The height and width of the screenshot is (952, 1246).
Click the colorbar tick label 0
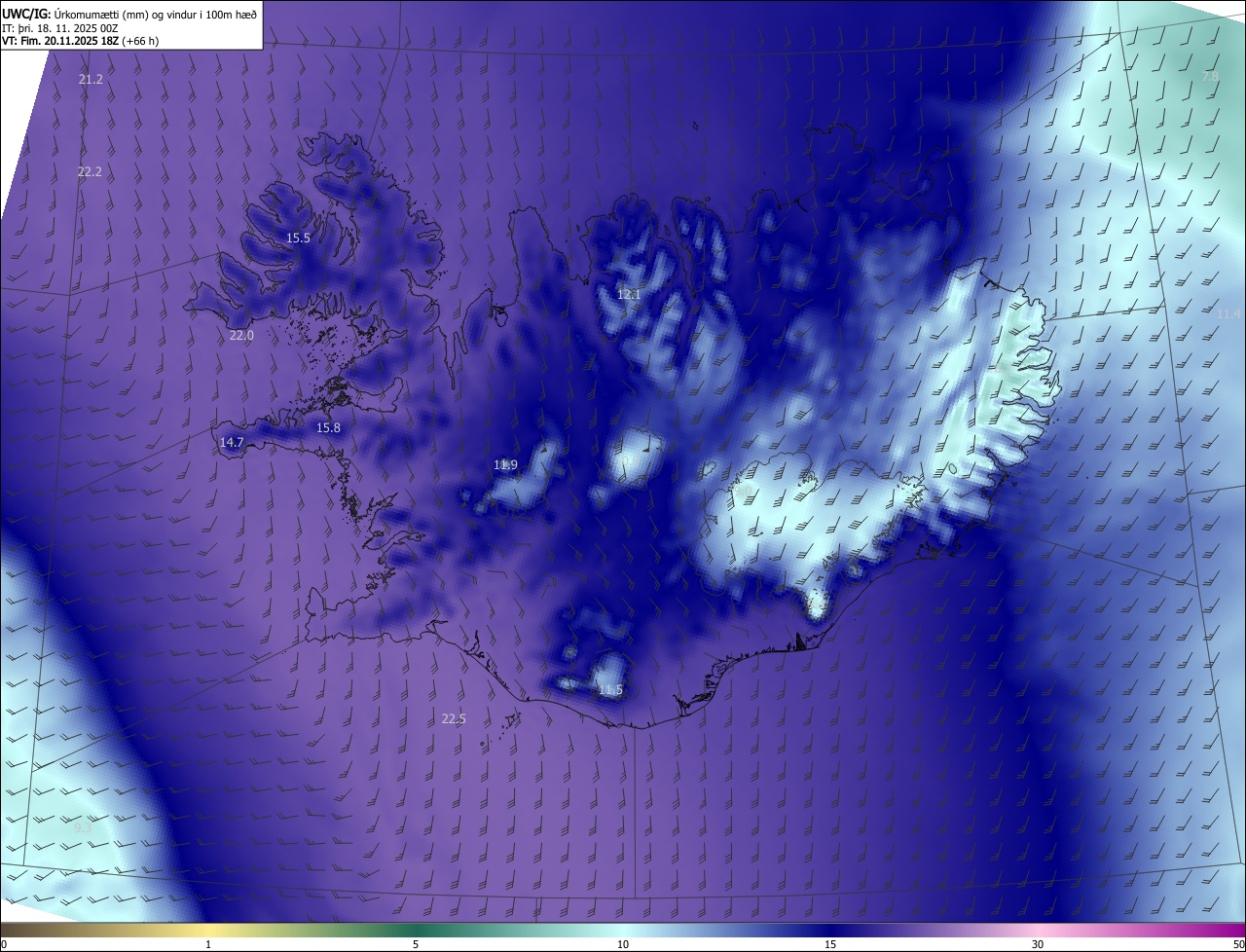point(4,944)
